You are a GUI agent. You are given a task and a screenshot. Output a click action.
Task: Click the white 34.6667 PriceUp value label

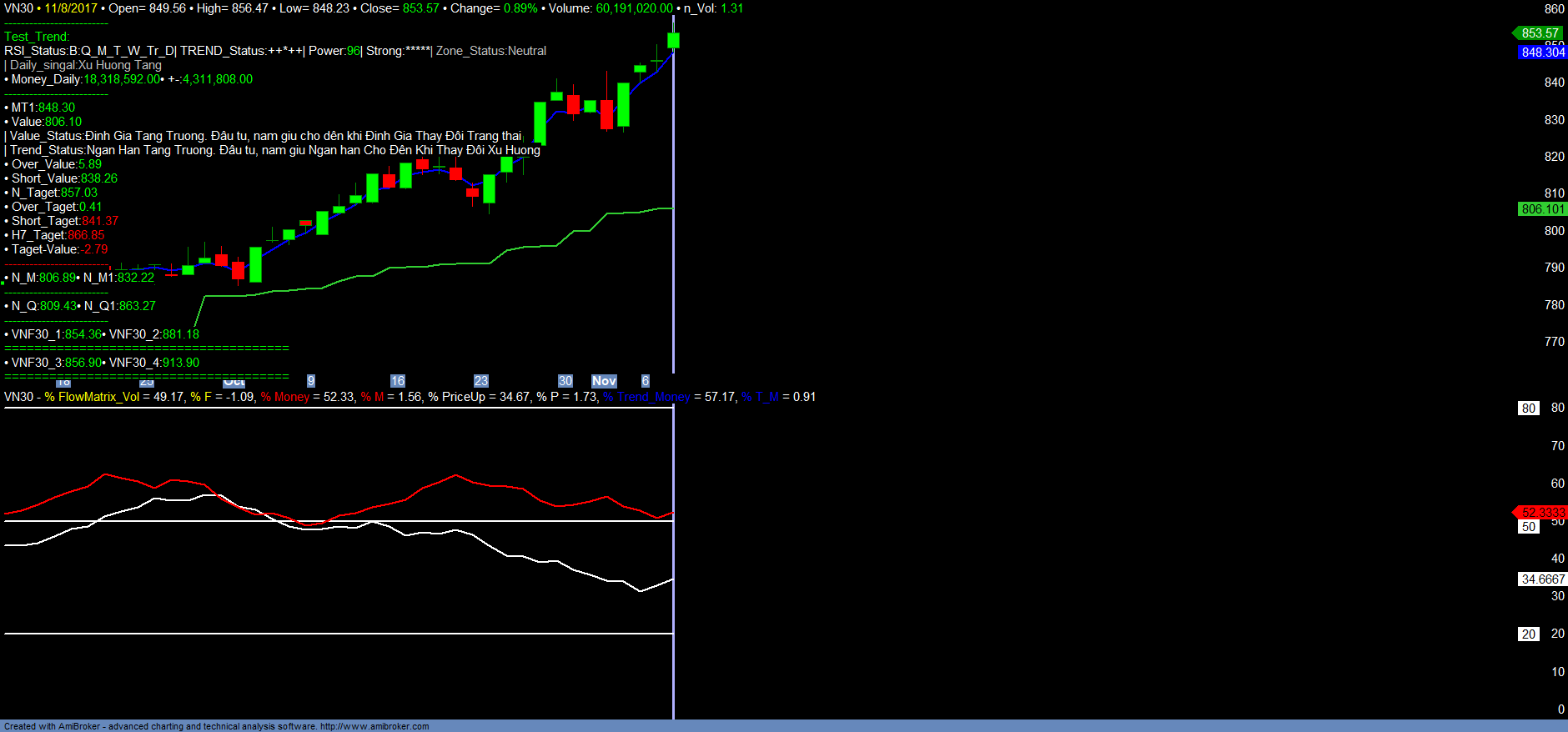[x=1542, y=579]
